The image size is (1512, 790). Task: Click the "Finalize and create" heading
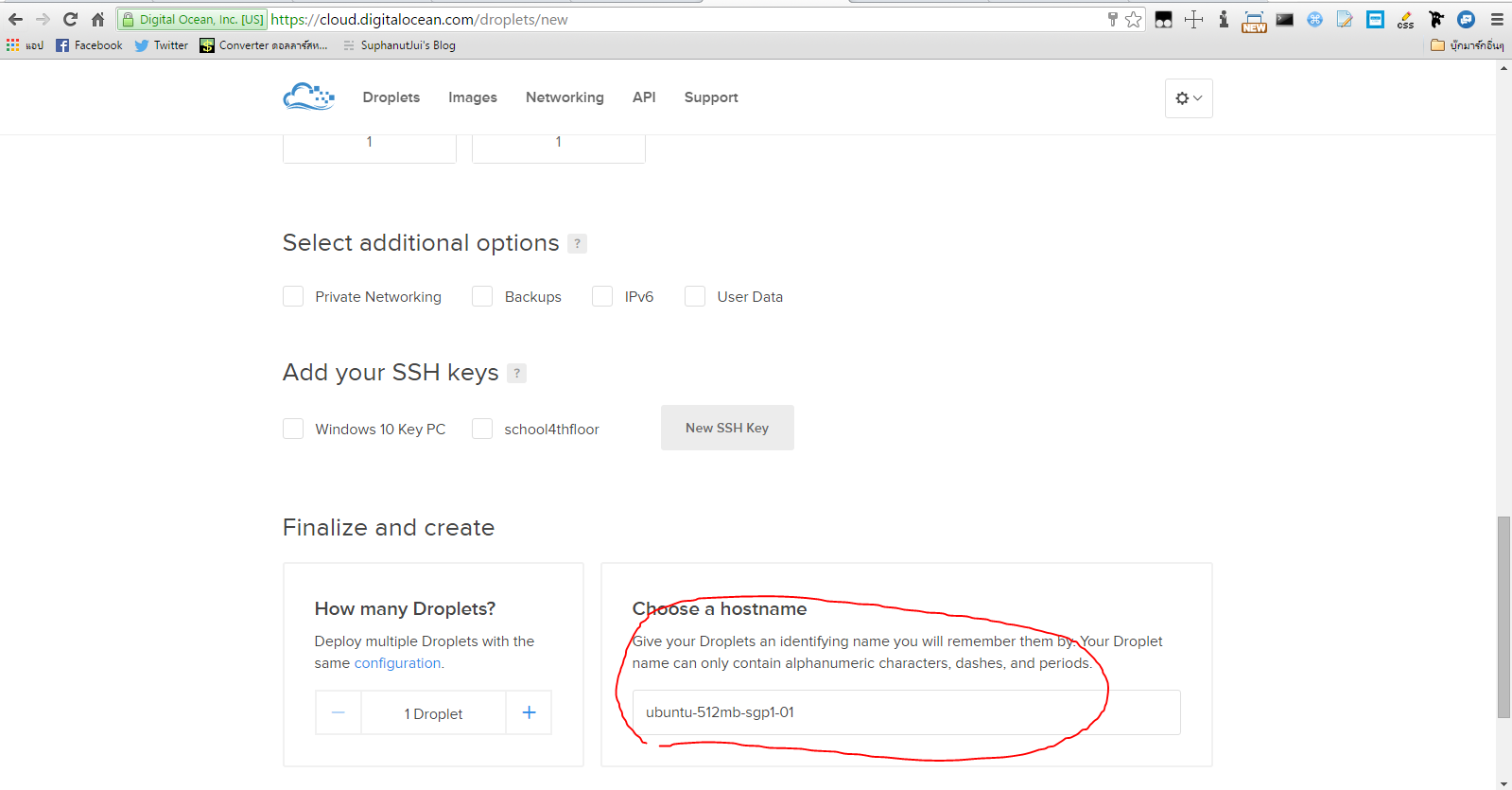point(389,527)
